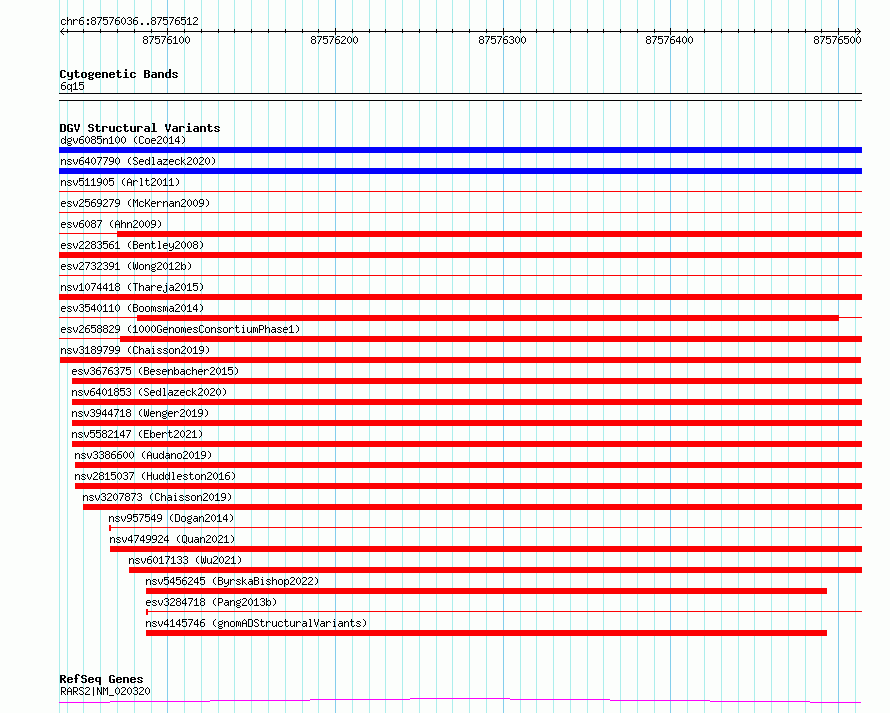Select variant label nsv5582147 (Ebert2021)

click(x=137, y=434)
